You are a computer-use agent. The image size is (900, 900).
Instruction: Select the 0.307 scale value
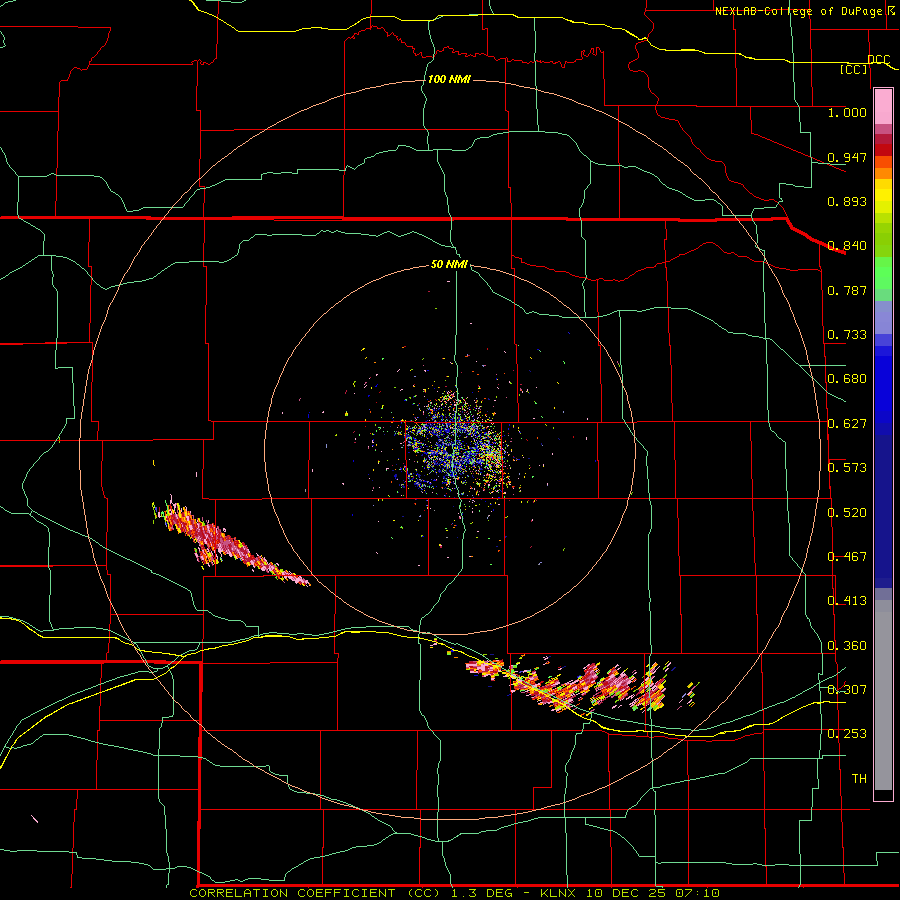(847, 689)
